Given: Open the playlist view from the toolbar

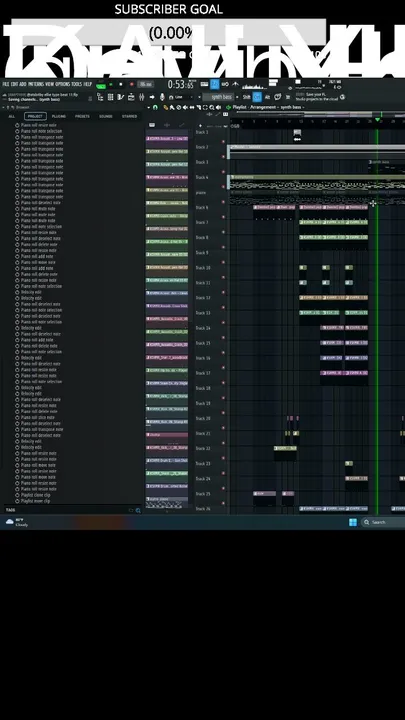Looking at the screenshot, I should [100, 97].
